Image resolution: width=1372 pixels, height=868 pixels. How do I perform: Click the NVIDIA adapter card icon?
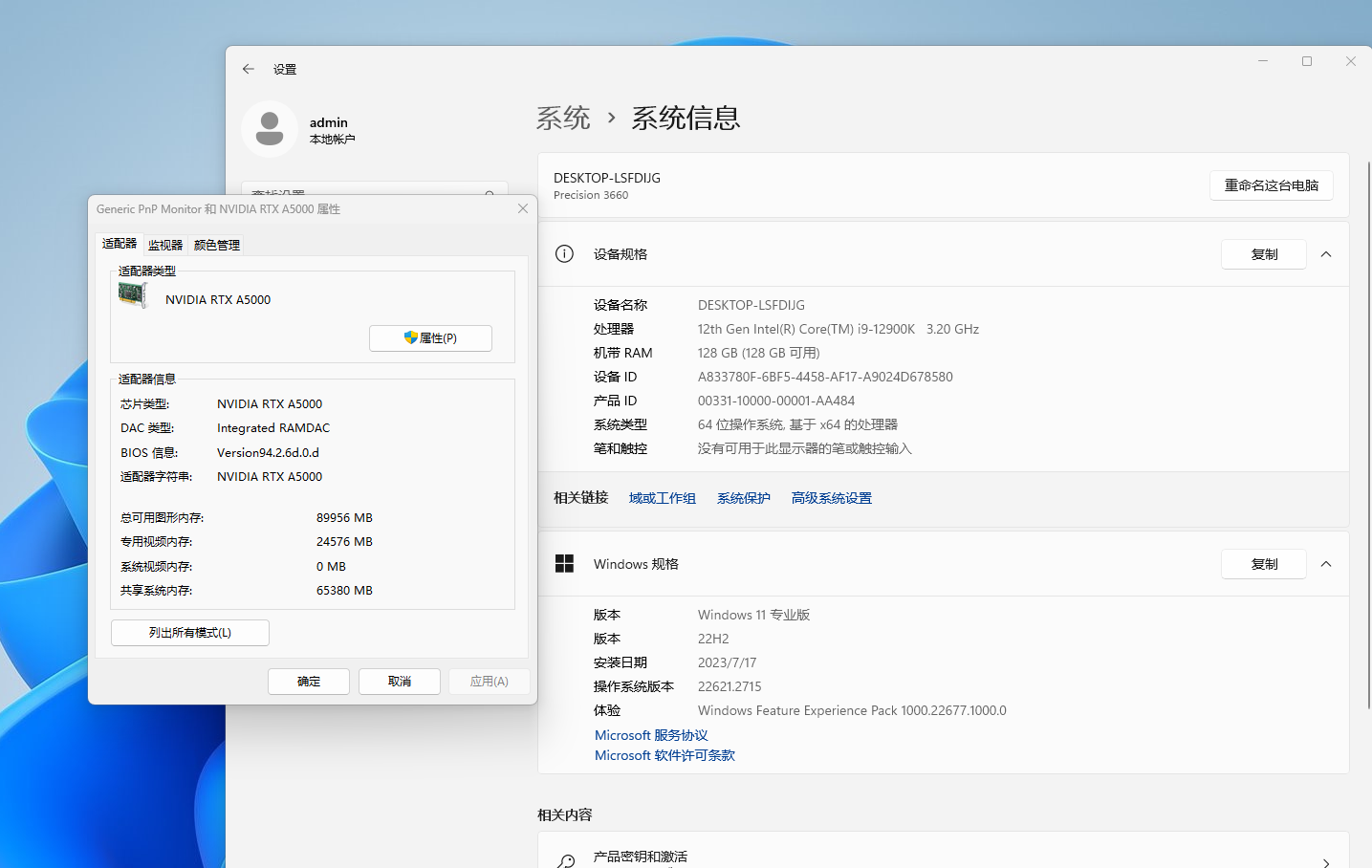coord(133,294)
